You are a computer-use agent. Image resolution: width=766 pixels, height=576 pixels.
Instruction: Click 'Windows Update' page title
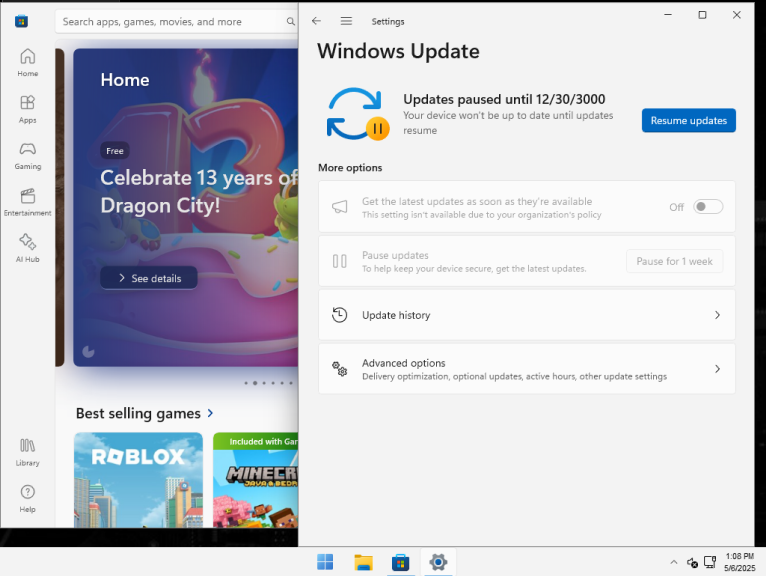[398, 51]
